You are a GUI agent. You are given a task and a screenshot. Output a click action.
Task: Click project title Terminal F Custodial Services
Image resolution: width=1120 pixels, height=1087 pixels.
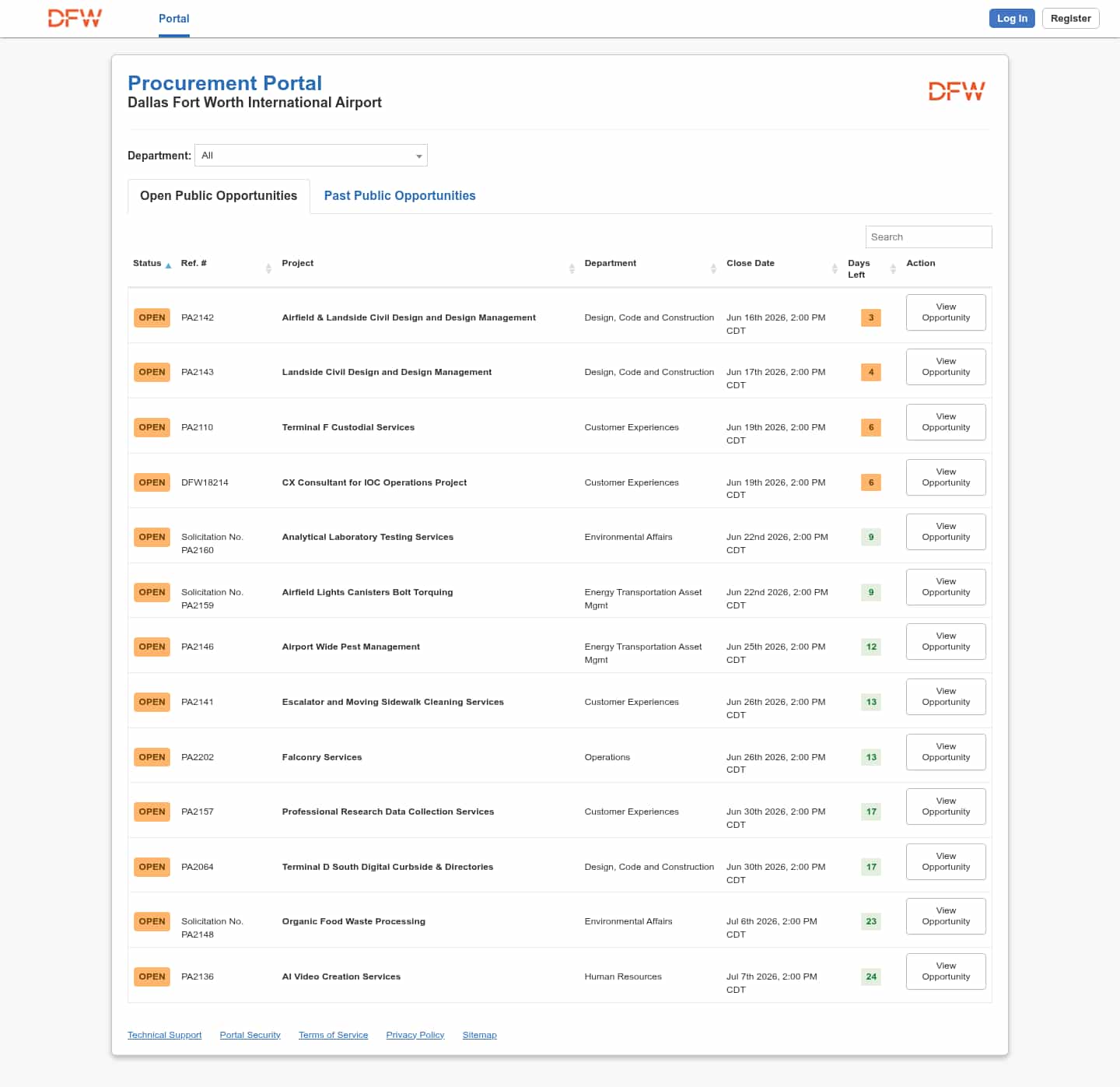point(348,427)
